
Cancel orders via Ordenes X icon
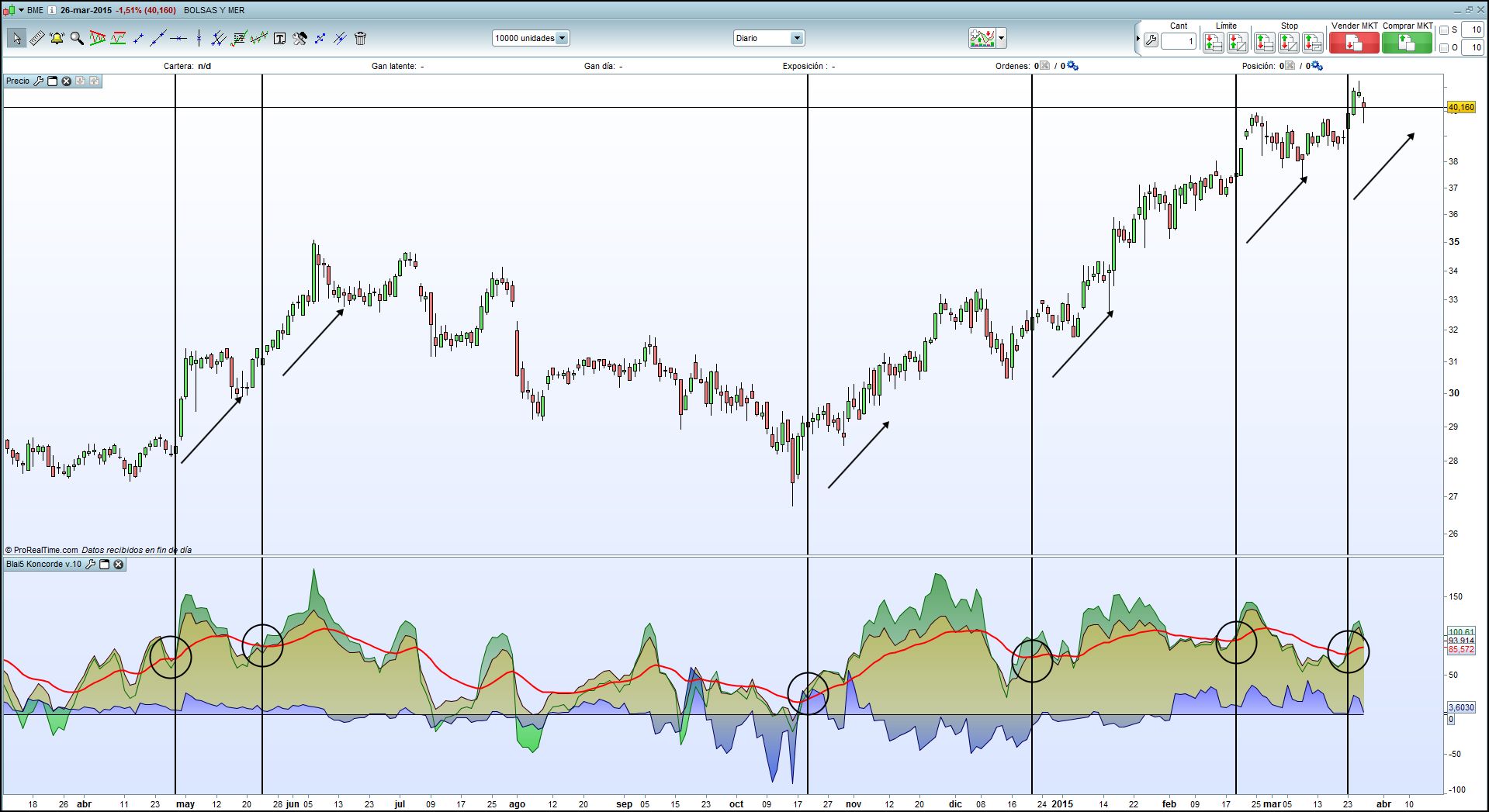click(x=1044, y=66)
